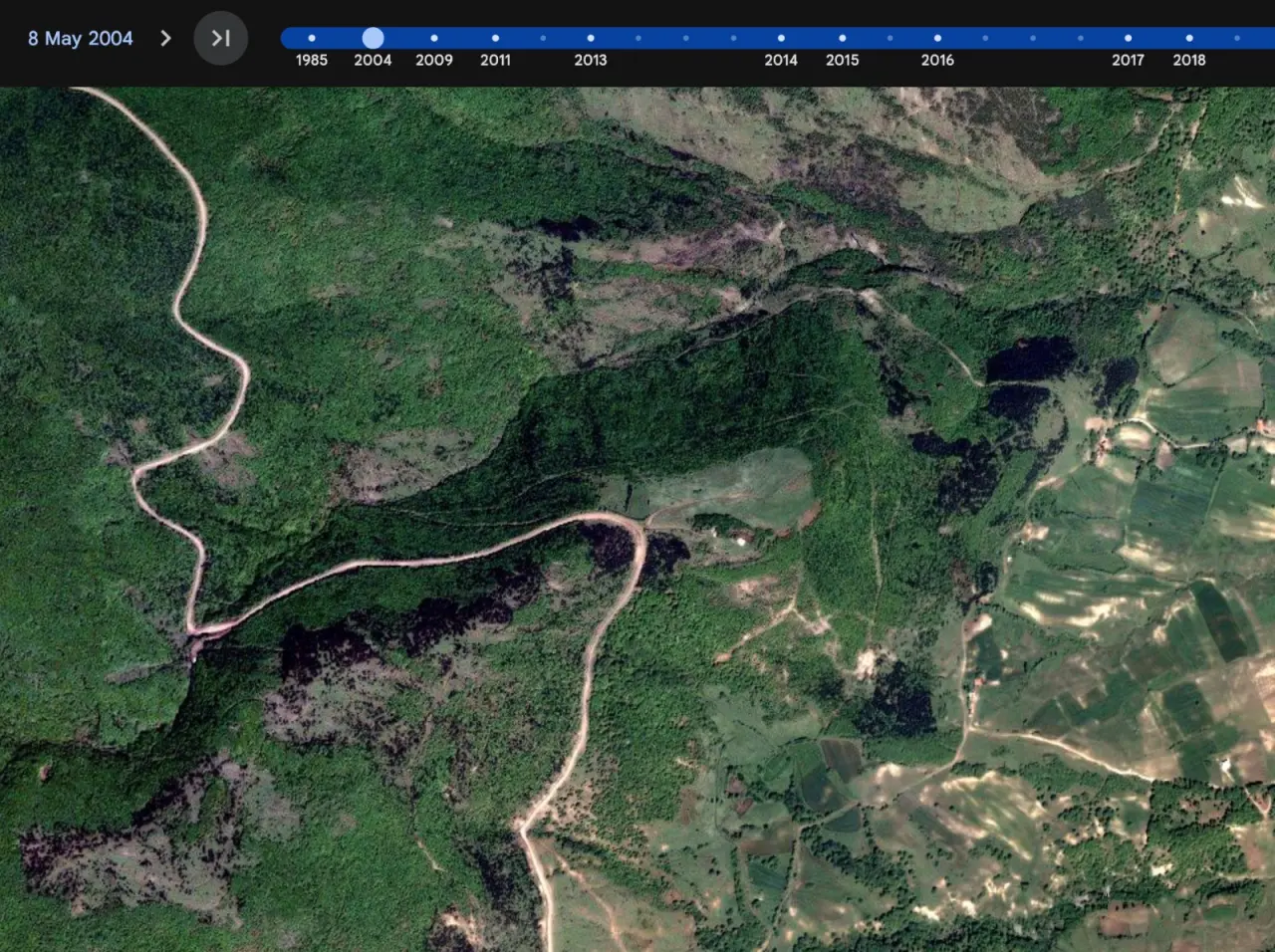Select the 1985 timeline marker
This screenshot has width=1275, height=952.
click(x=312, y=38)
